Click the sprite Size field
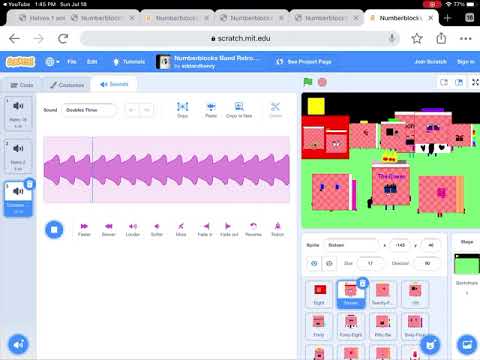Viewport: 480px width, 360px height. pos(370,263)
